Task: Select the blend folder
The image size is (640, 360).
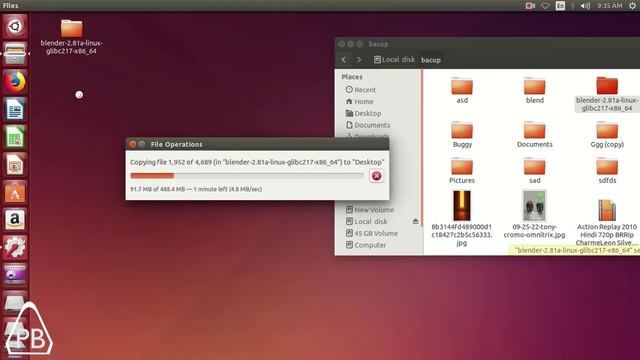Action: click(534, 91)
